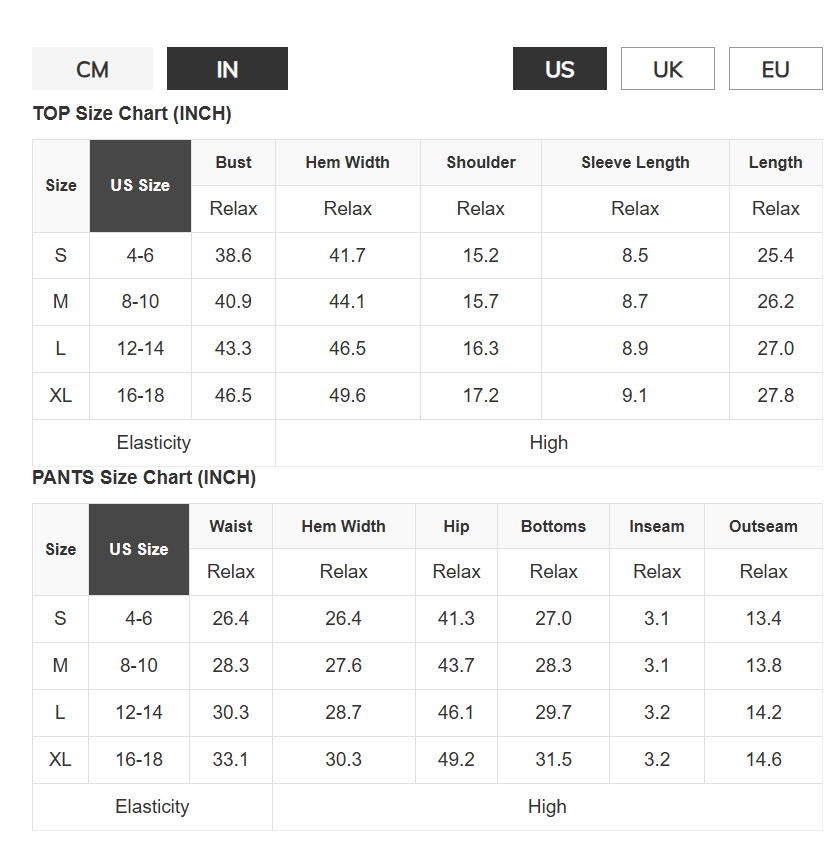Click the 16-18 US size in TOP chart

(140, 395)
